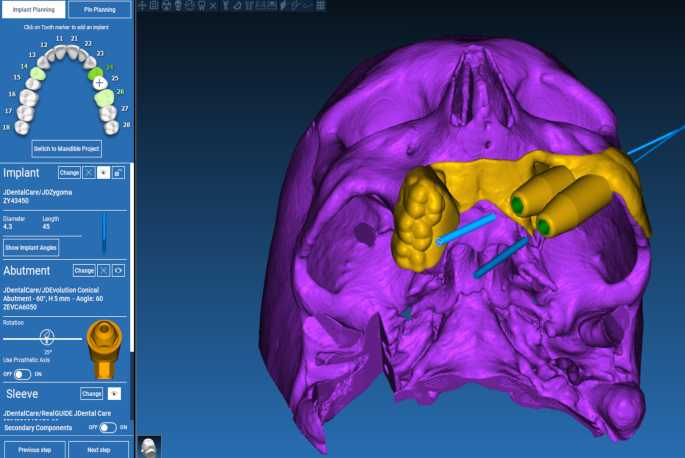Select green tooth 24 on the arch

tap(95, 73)
